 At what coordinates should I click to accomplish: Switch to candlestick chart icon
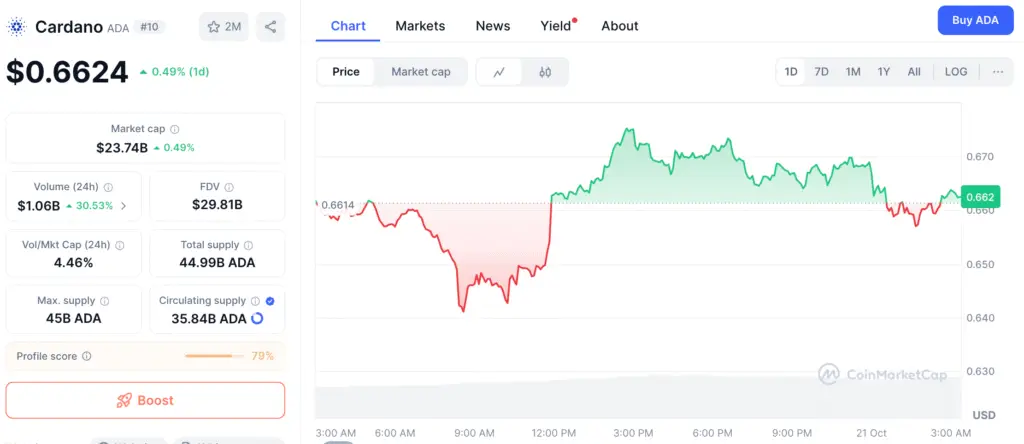point(545,72)
